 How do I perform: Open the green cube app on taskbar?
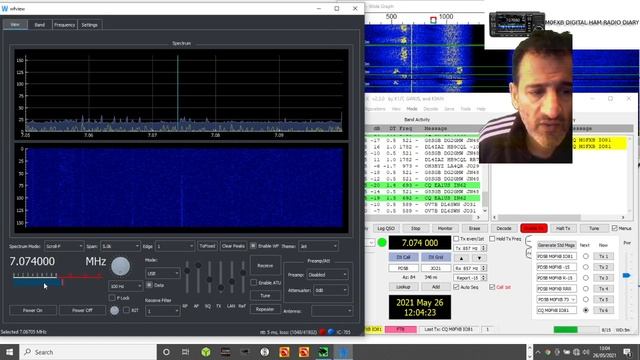206,352
